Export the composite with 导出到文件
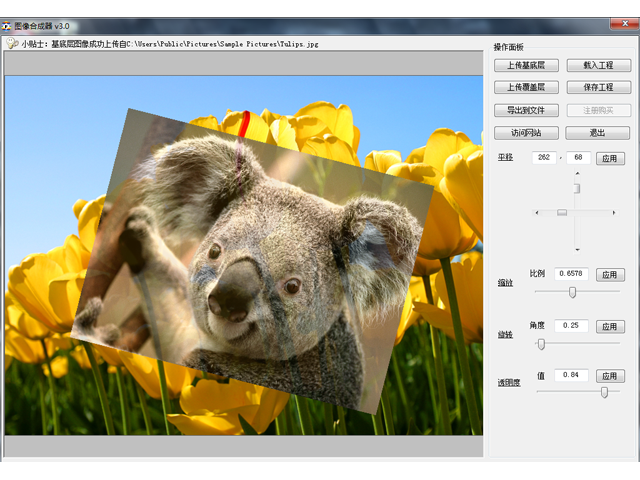This screenshot has width=640, height=480. 526,111
